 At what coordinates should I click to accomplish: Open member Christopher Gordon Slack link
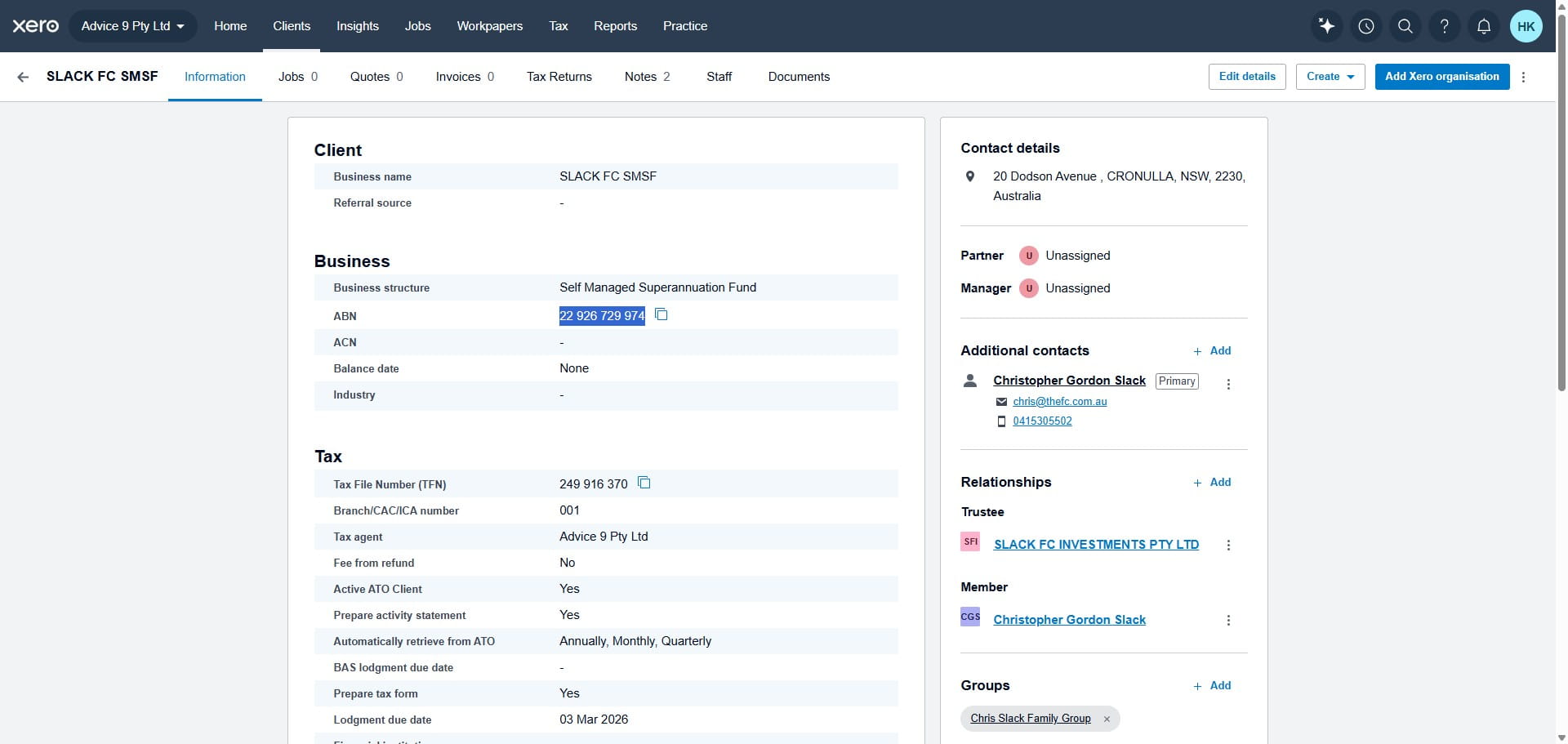pyautogui.click(x=1069, y=620)
